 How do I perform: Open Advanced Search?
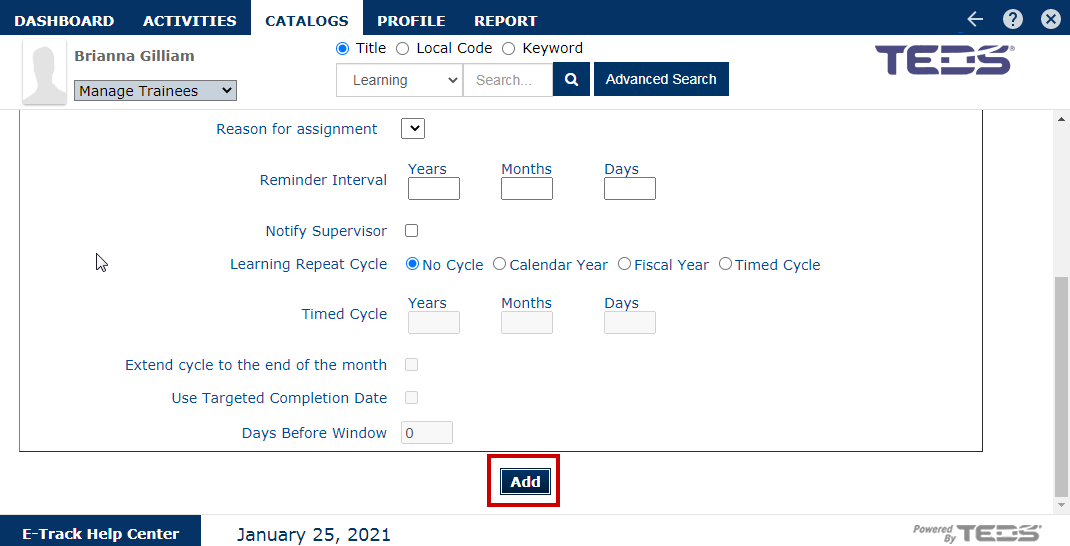(661, 80)
